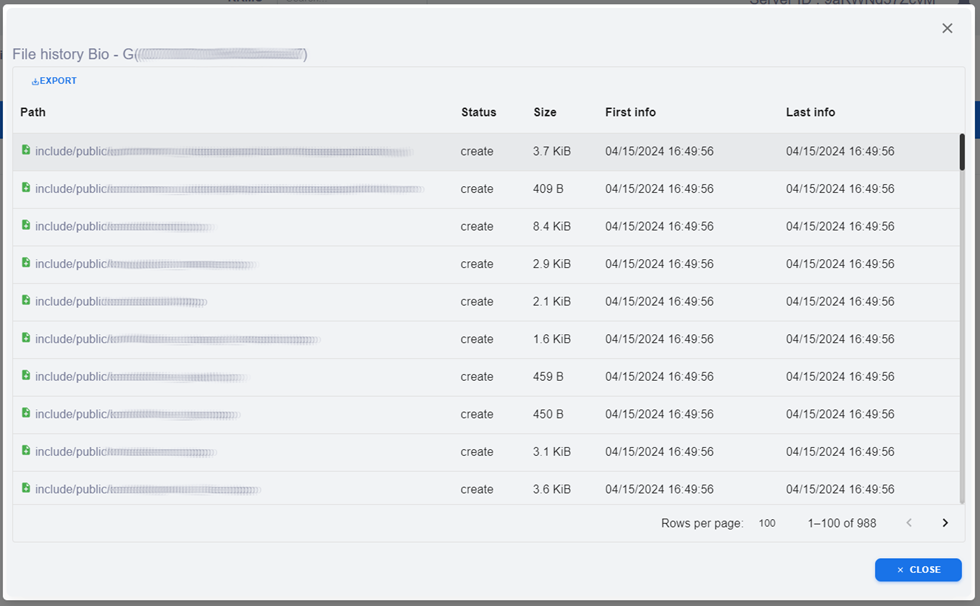
Task: Sort by the First info column header
Action: pos(630,112)
